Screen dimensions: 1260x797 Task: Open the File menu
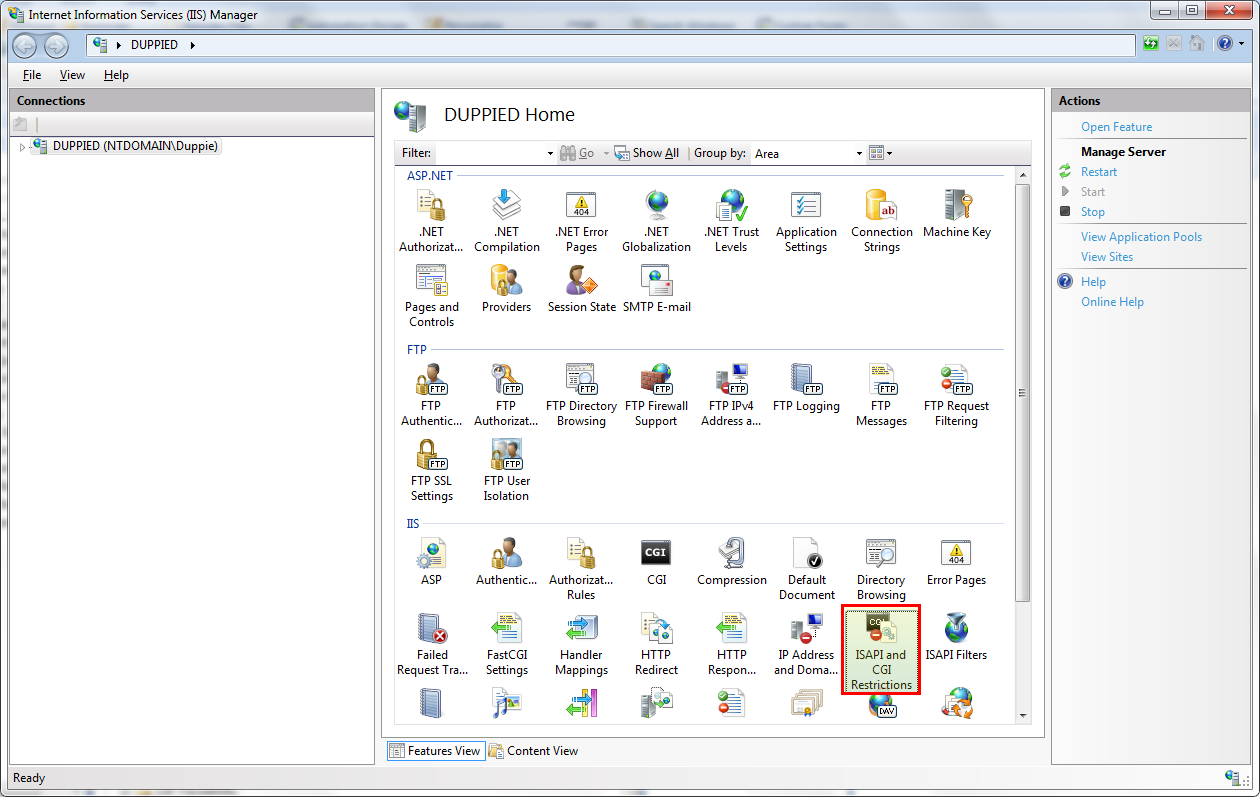(32, 75)
